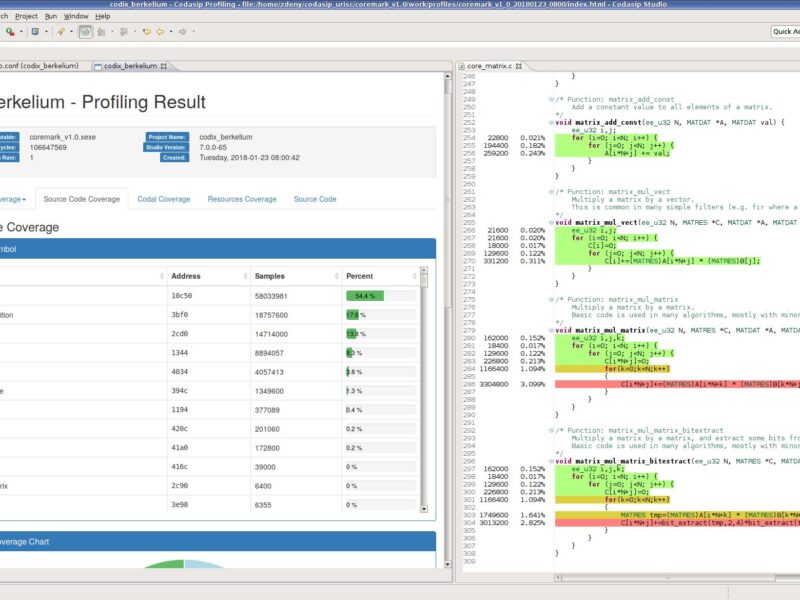Screen dimensions: 800x600
Task: Click the Quick Access field top right
Action: [786, 31]
